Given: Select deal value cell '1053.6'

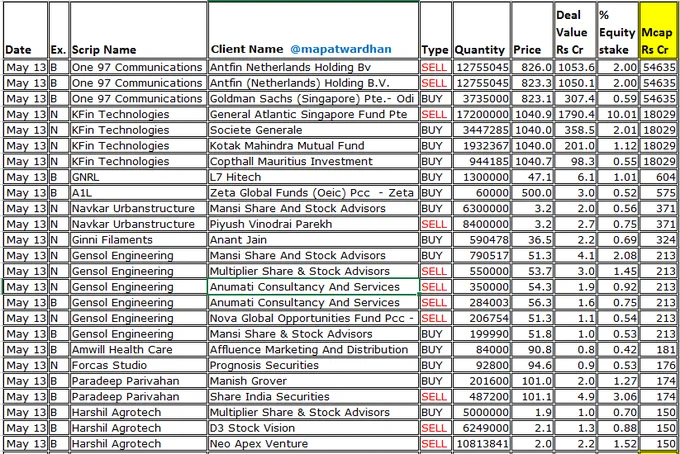Looking at the screenshot, I should click(x=575, y=67).
